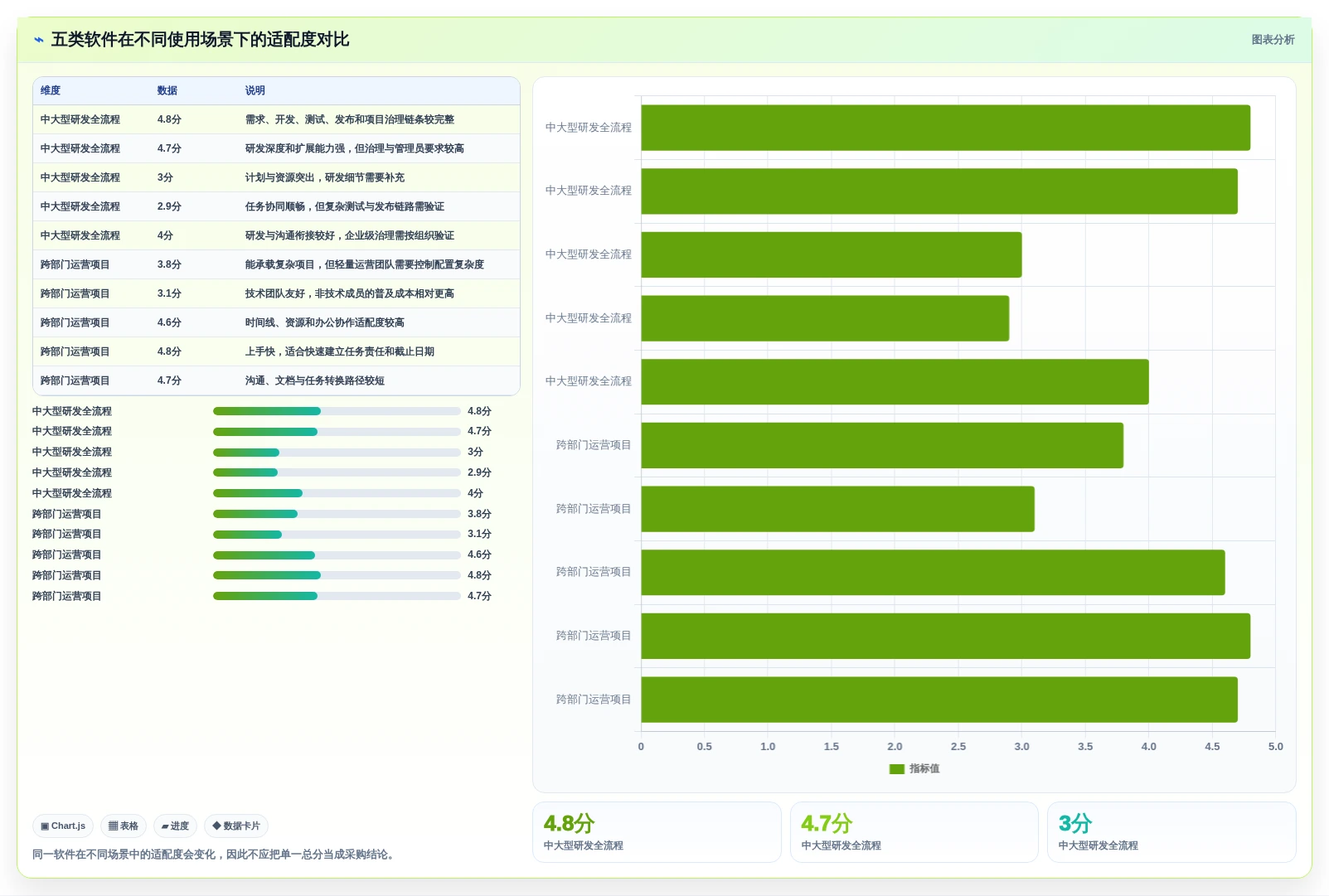Image resolution: width=1329 pixels, height=896 pixels.
Task: Click the 维度 column header
Action: pos(51,90)
